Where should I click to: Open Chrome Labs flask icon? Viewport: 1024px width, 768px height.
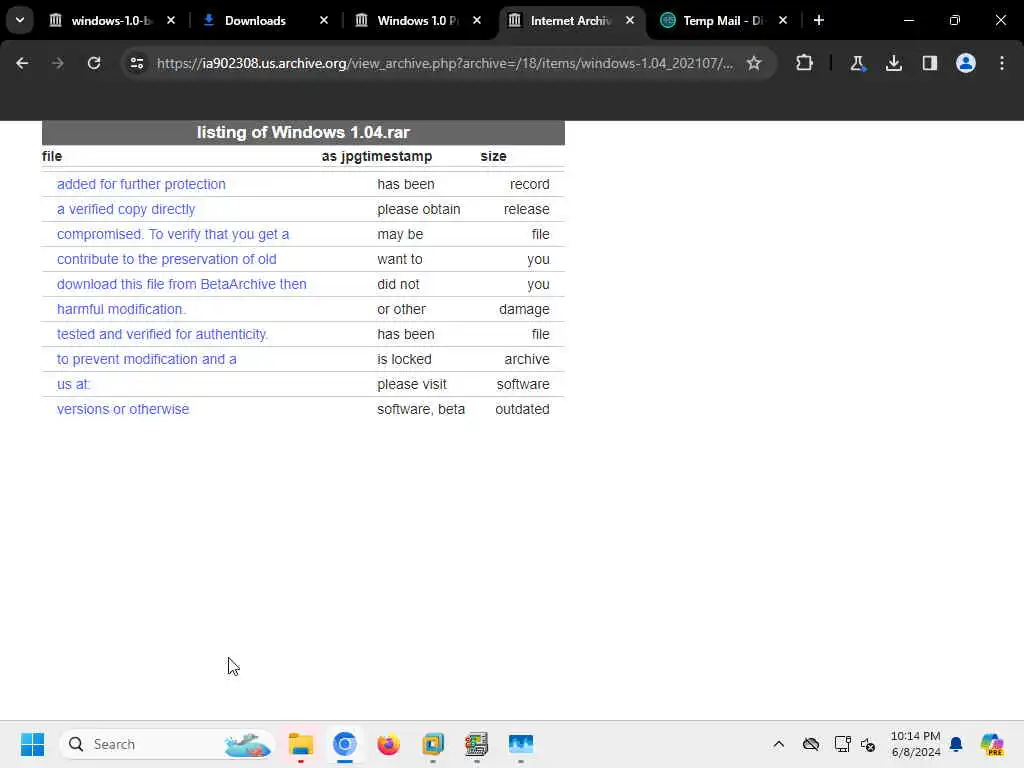tap(857, 63)
